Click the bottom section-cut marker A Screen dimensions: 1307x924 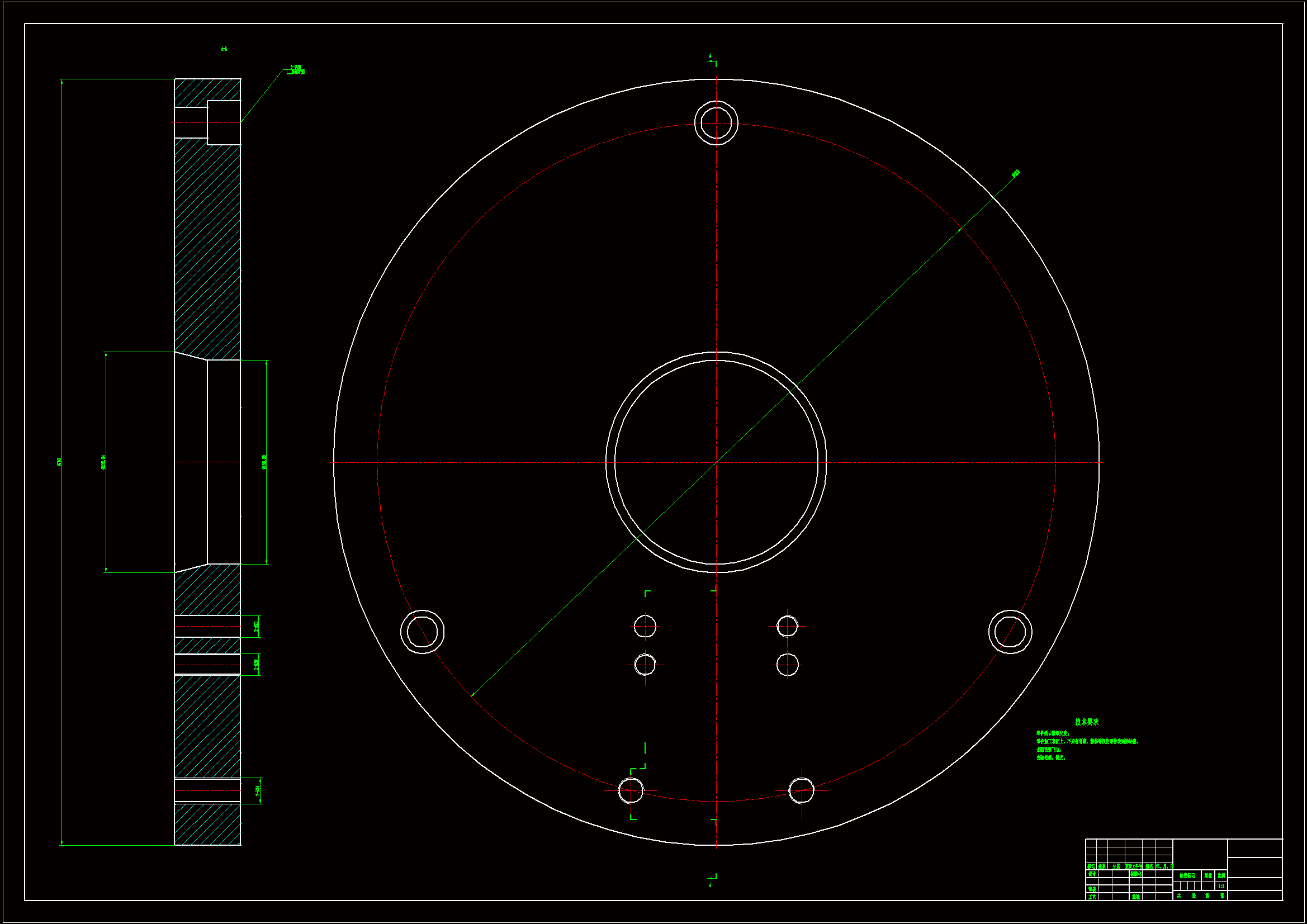click(x=710, y=885)
